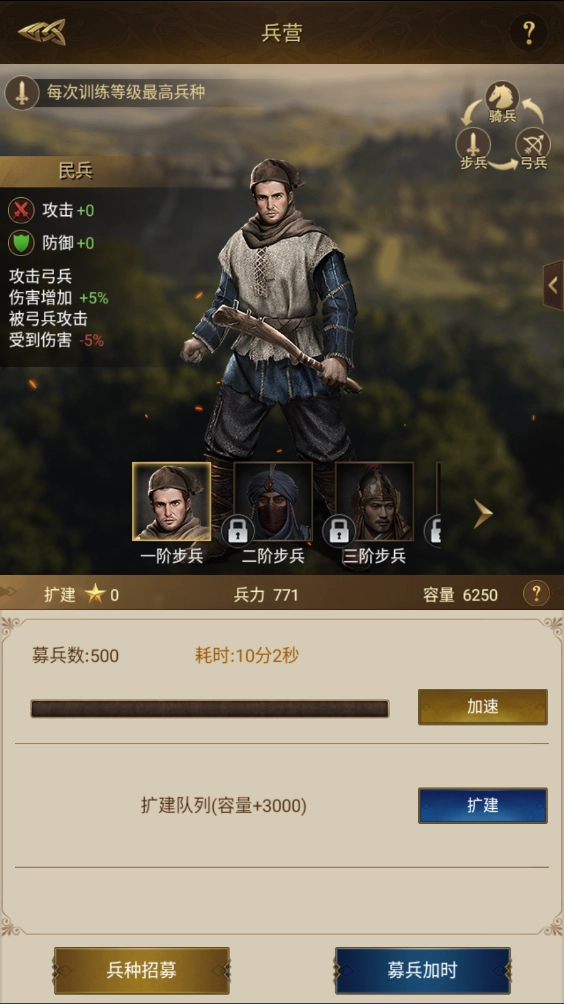
Task: Click the 加速 speed-up button
Action: tap(483, 707)
